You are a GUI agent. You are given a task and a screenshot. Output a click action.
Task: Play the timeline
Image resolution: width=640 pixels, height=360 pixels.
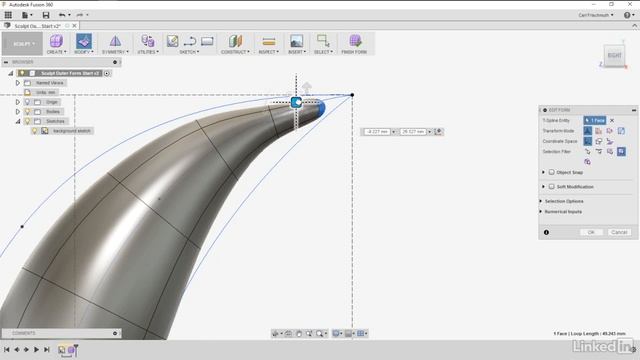coord(36,349)
